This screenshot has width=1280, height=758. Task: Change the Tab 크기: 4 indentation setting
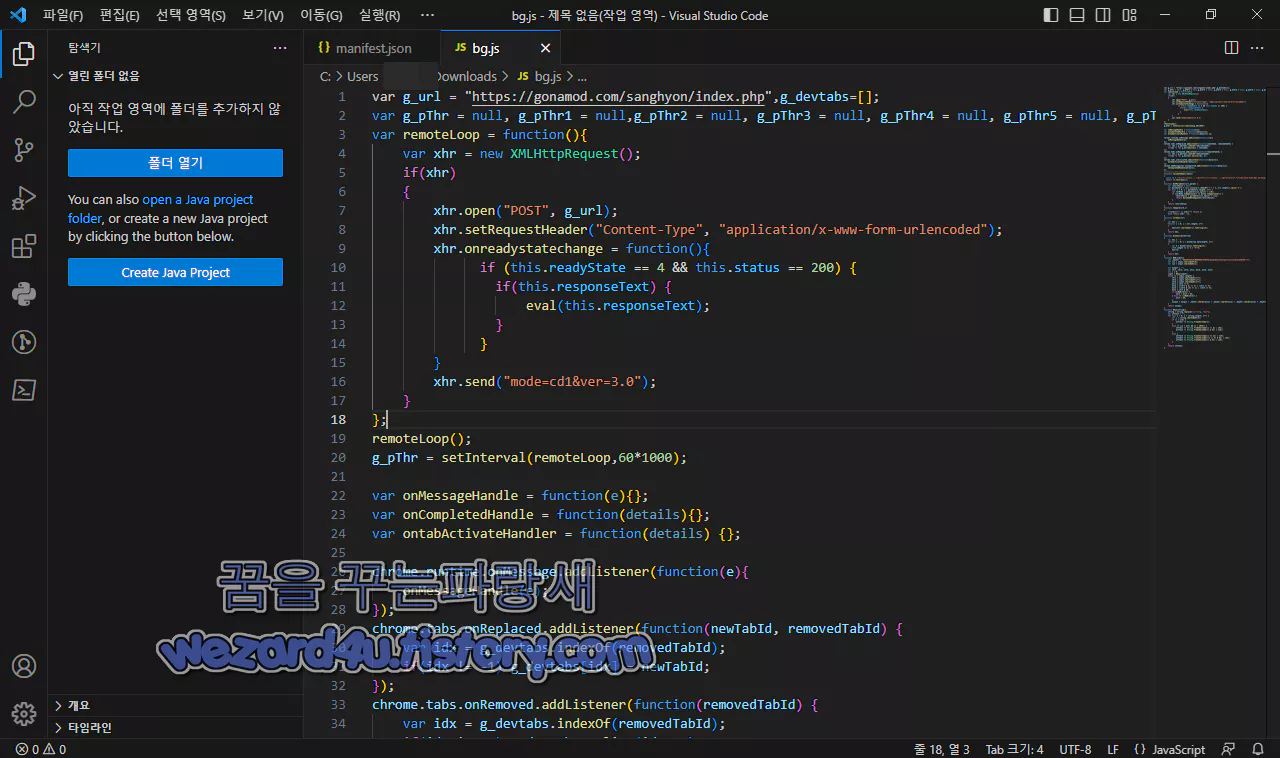[x=1014, y=749]
